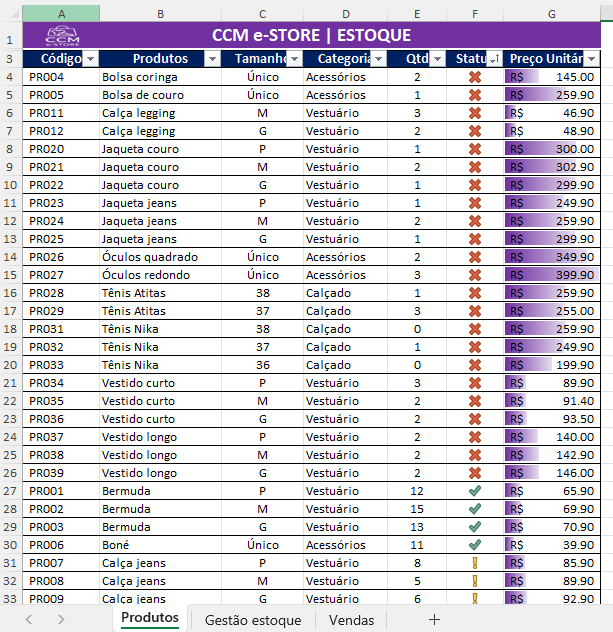
Task: Open the Status sorted filter dropdown
Action: click(x=495, y=59)
